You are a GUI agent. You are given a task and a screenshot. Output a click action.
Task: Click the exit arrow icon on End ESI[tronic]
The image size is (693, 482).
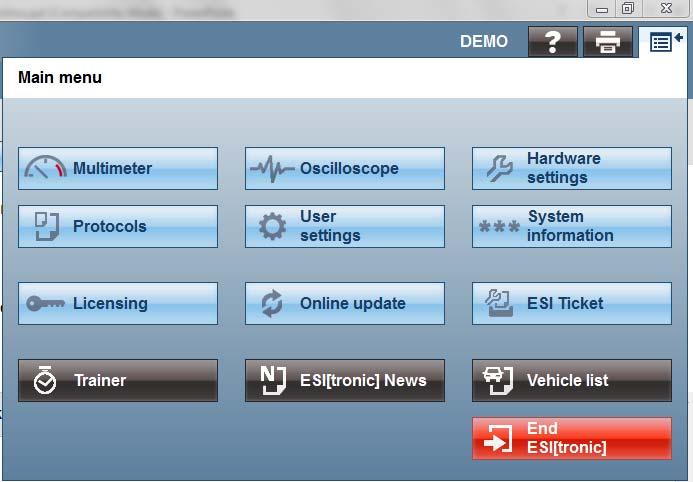pyautogui.click(x=498, y=438)
